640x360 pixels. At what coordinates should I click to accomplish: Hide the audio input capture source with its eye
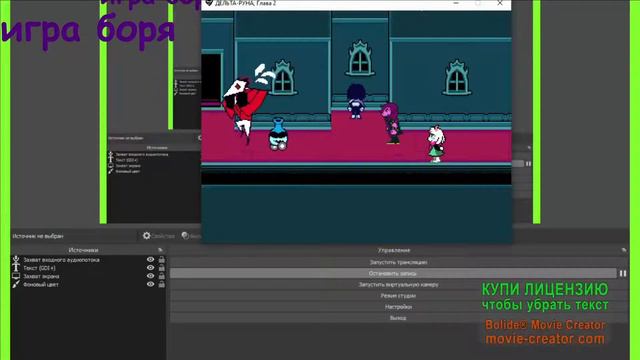pos(150,260)
